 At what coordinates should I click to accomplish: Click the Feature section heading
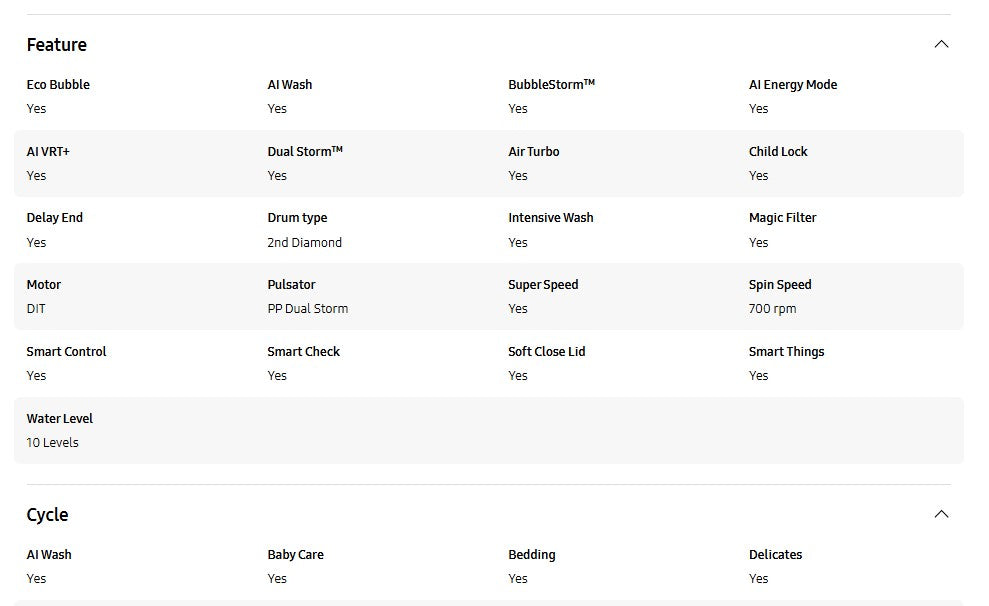[57, 45]
